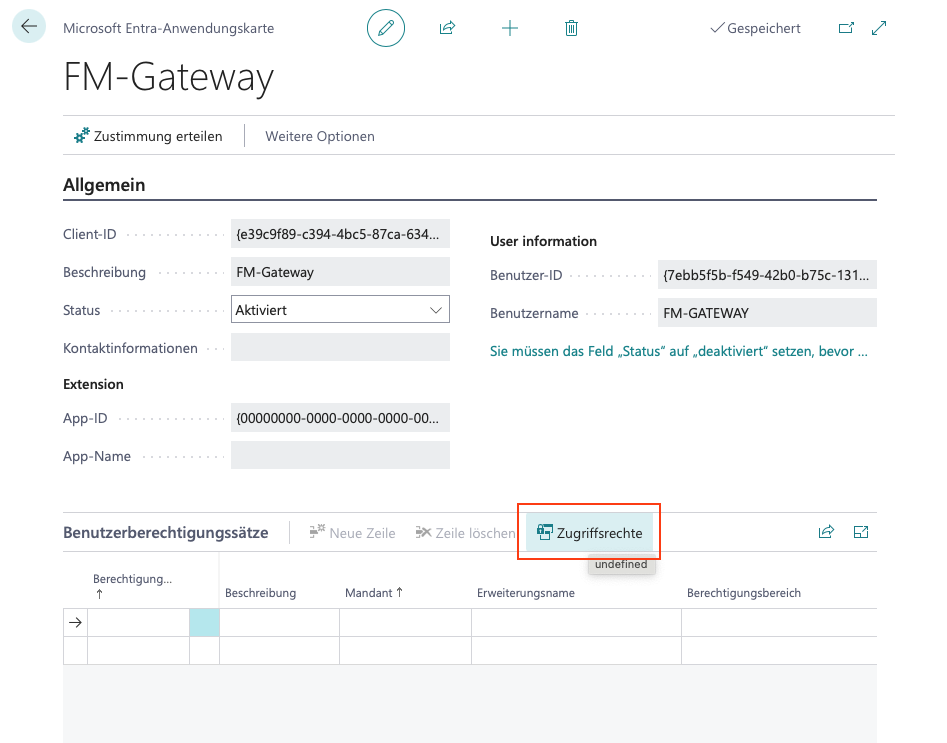Click share icon in Benutzerberechtigungssätze toolbar
The height and width of the screenshot is (743, 947).
click(826, 532)
